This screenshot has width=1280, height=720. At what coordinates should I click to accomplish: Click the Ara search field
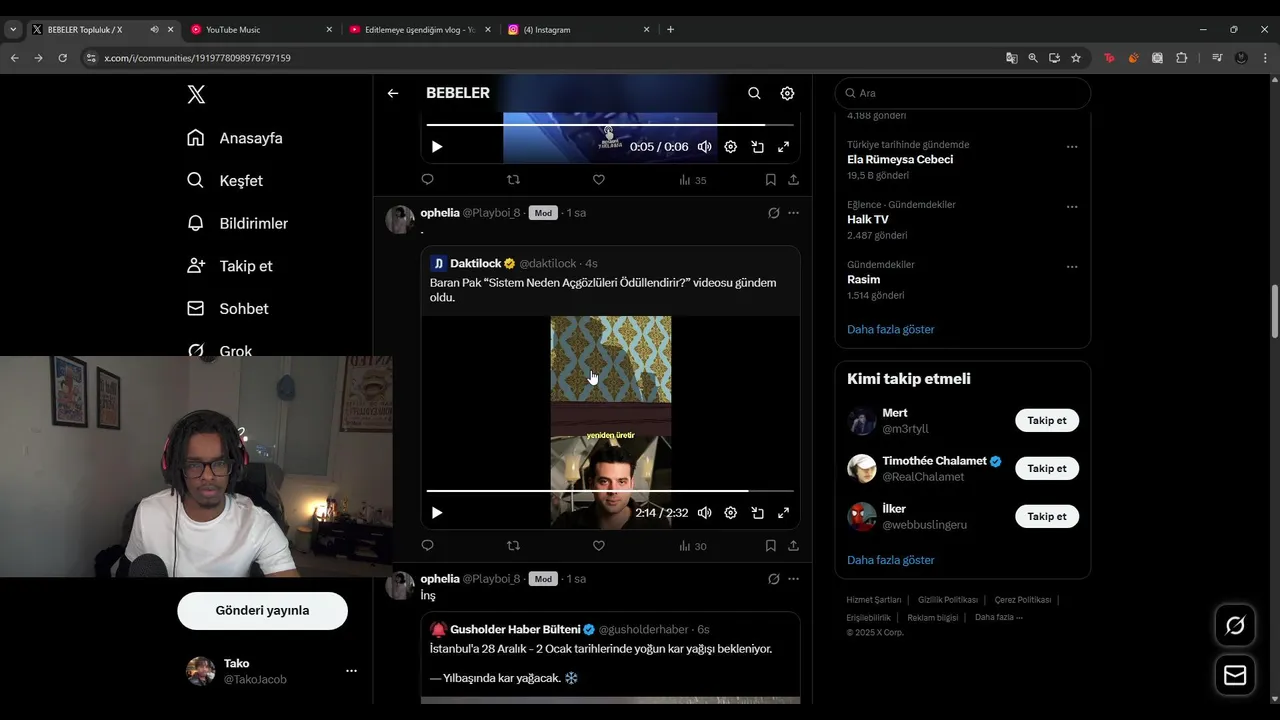click(963, 93)
